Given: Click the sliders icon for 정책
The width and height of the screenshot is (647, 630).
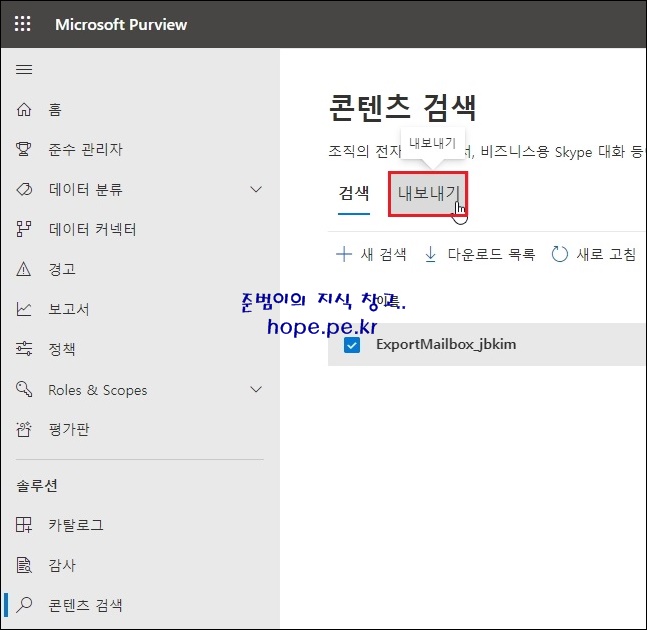Looking at the screenshot, I should point(24,349).
